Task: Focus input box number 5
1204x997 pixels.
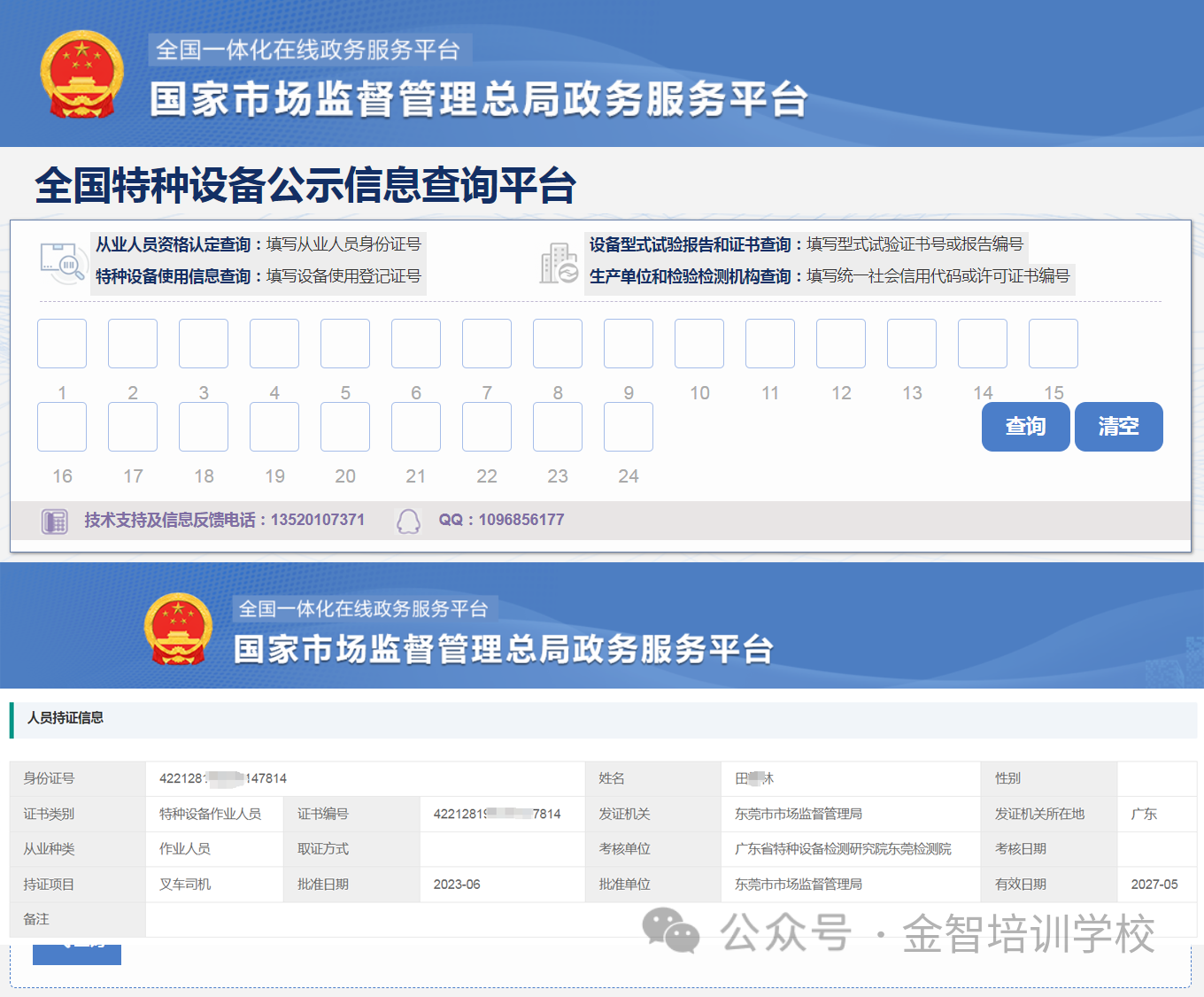Action: (x=345, y=344)
